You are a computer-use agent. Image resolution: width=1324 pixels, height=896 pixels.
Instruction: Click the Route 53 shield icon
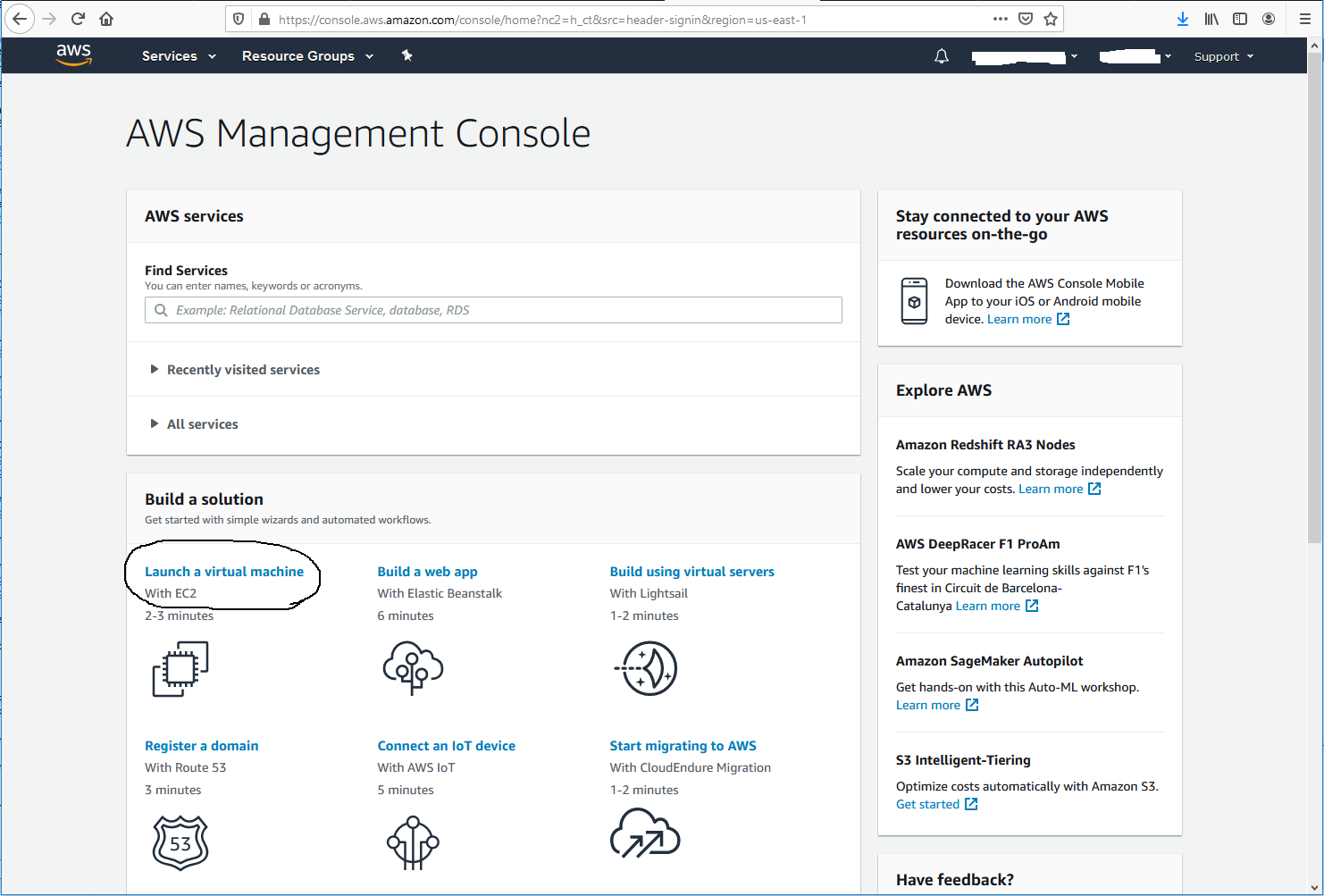point(180,842)
